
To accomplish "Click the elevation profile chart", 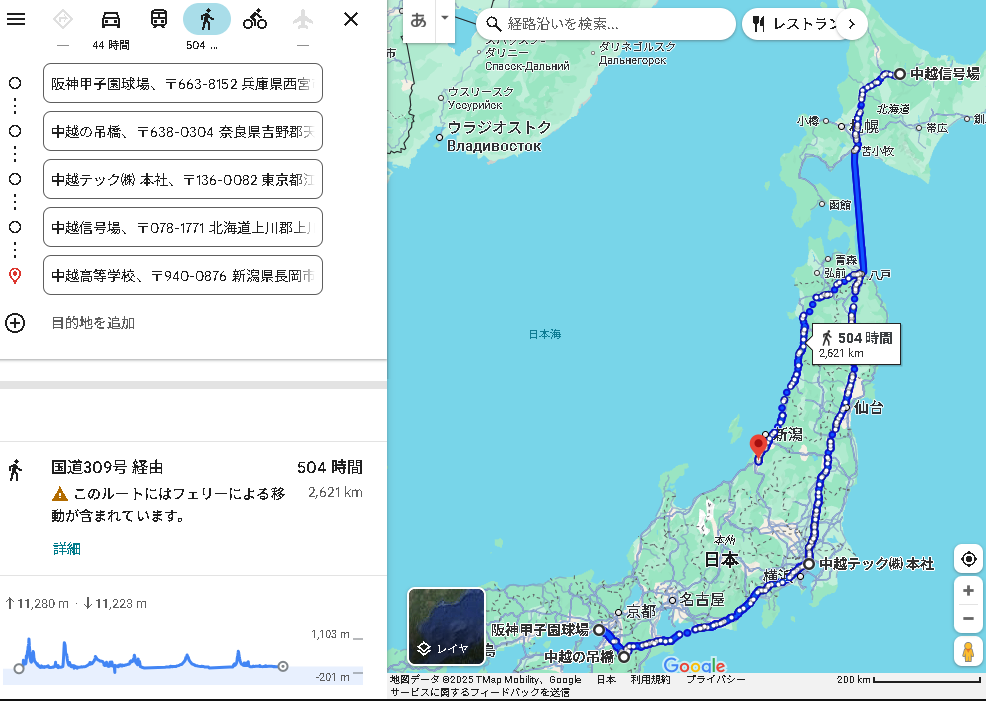I will tap(184, 656).
